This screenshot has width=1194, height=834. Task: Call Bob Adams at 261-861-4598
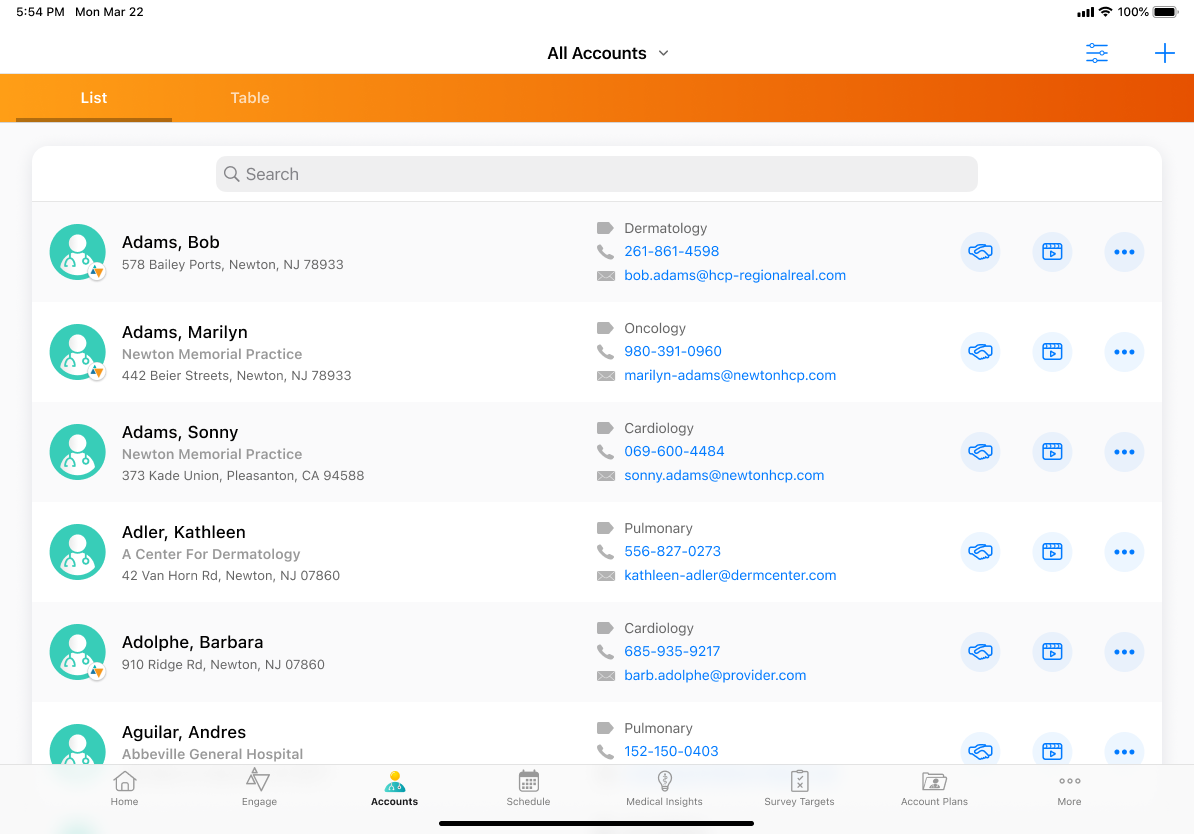671,252
